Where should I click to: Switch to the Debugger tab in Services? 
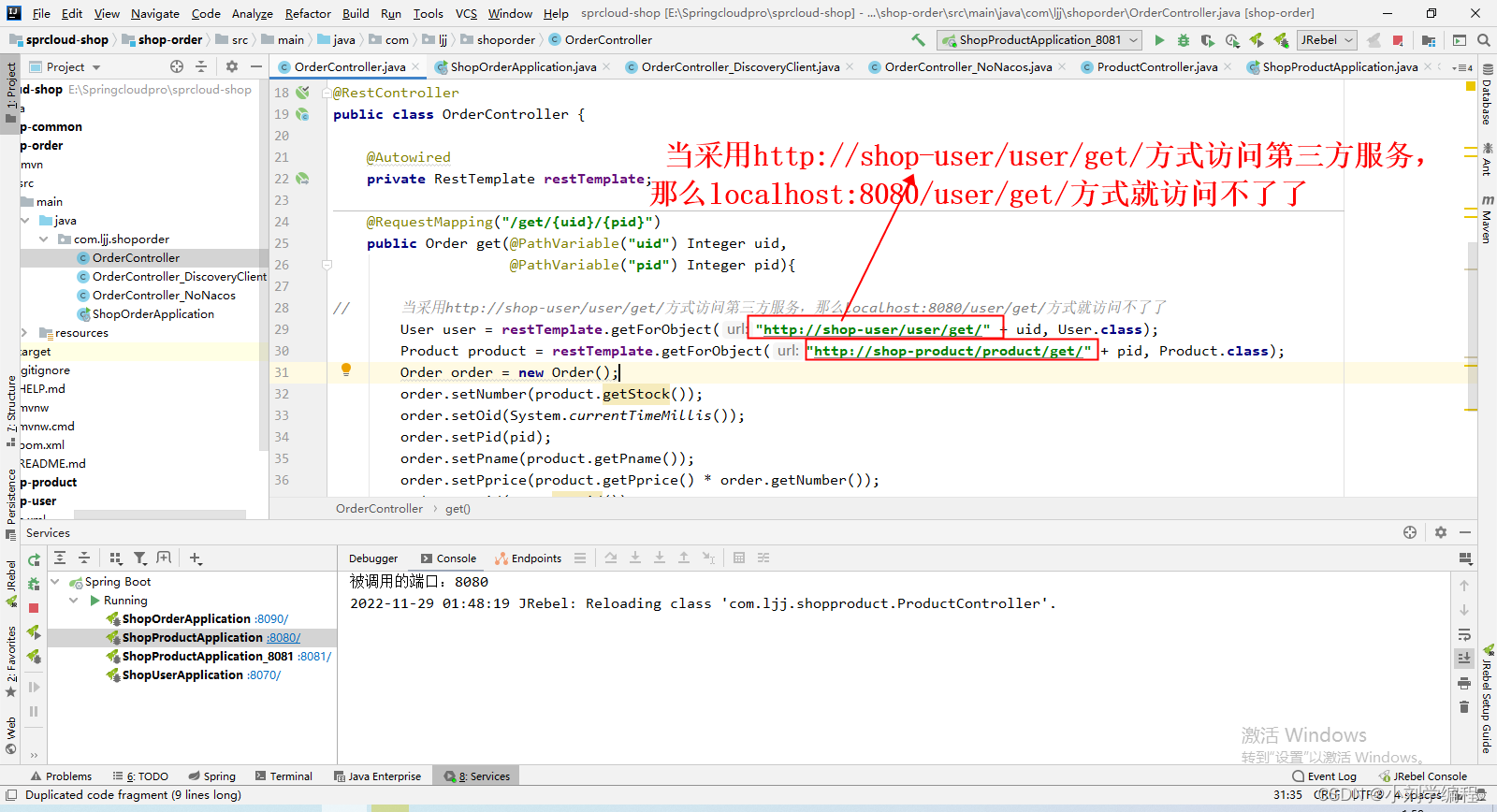click(373, 558)
